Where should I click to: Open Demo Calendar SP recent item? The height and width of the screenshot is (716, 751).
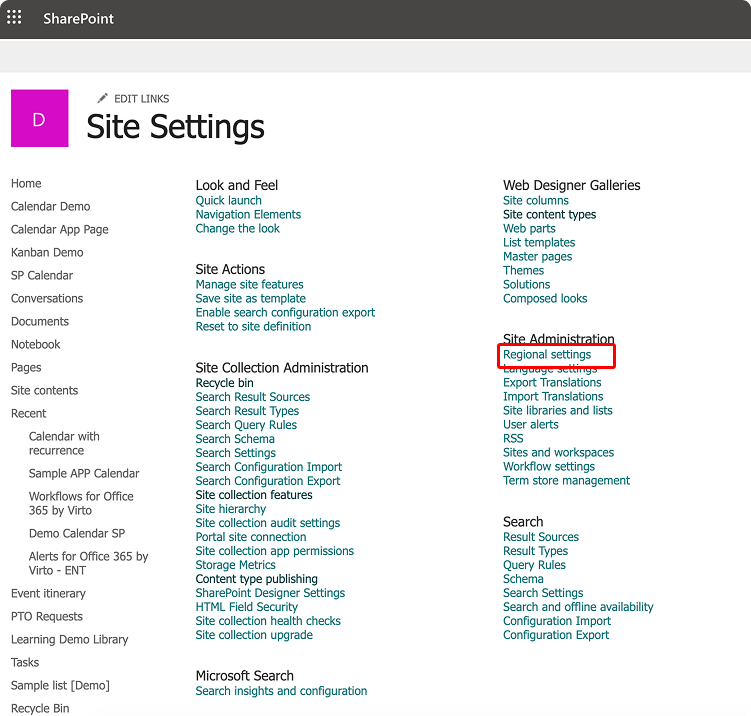(76, 533)
